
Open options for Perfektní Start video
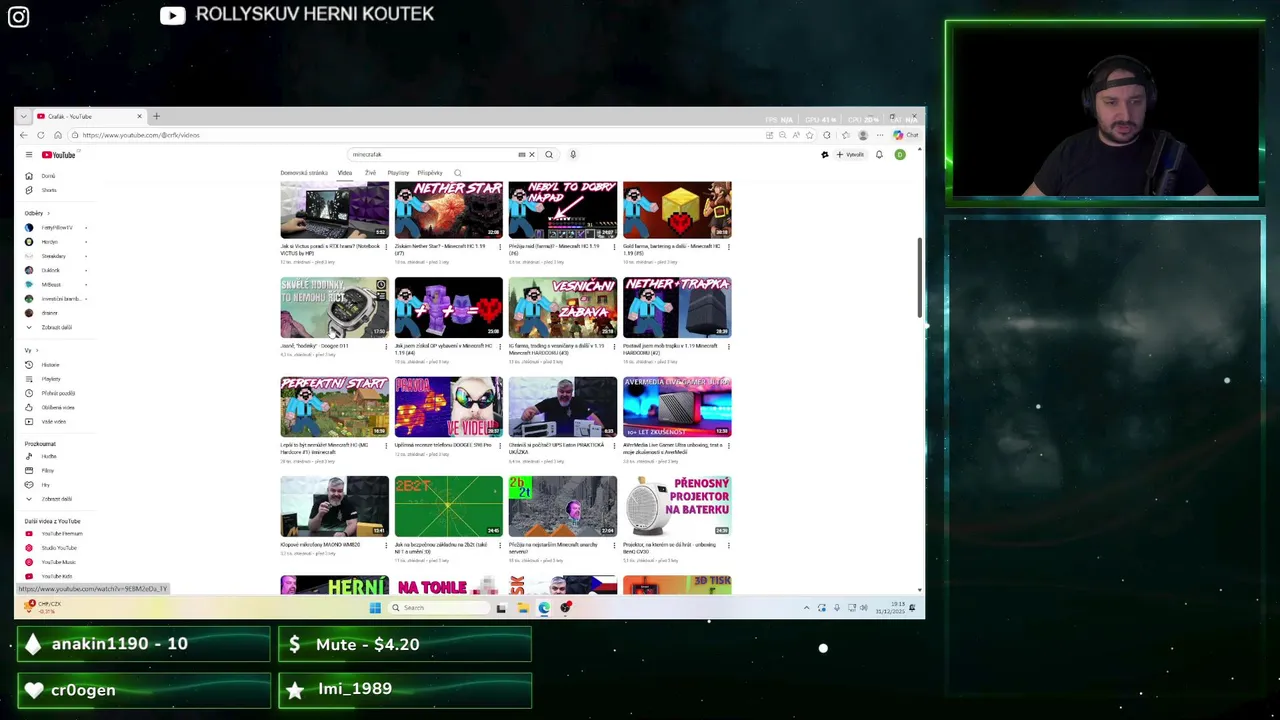(386, 446)
